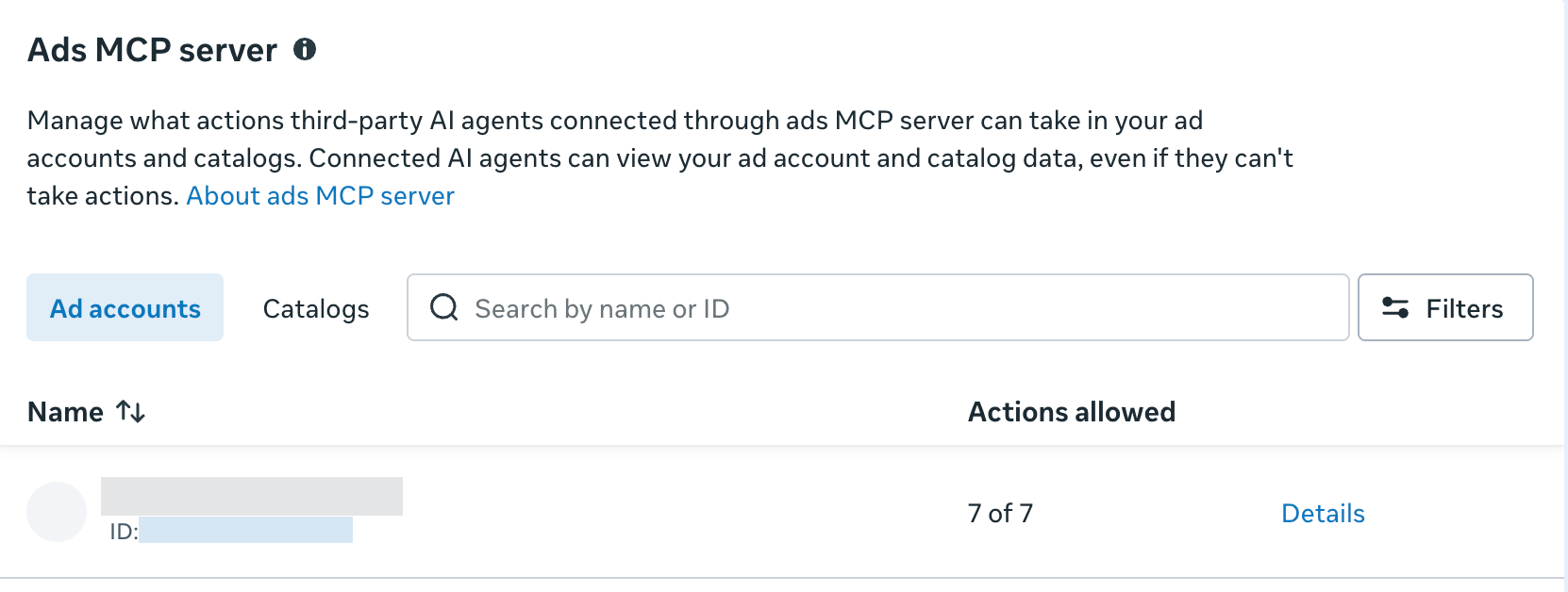
Task: Click the Actions allowed column header
Action: 1072,412
